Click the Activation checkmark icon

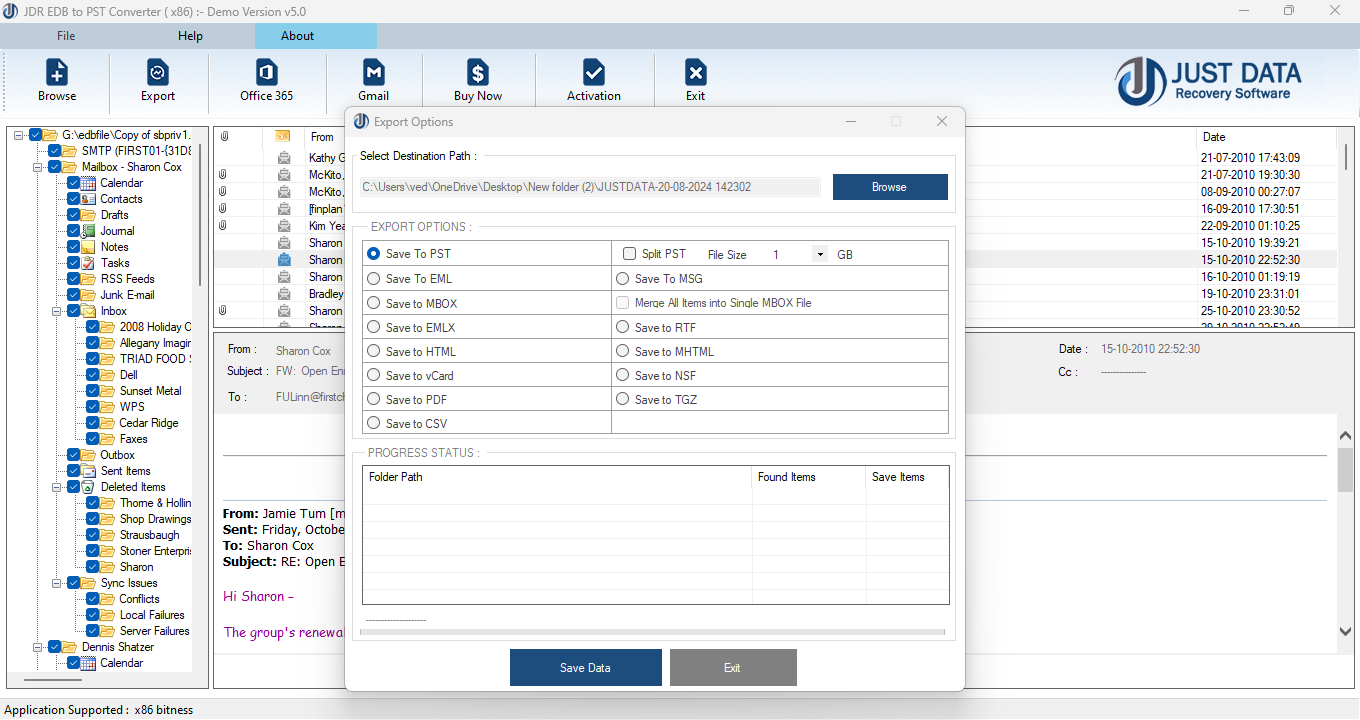(594, 73)
